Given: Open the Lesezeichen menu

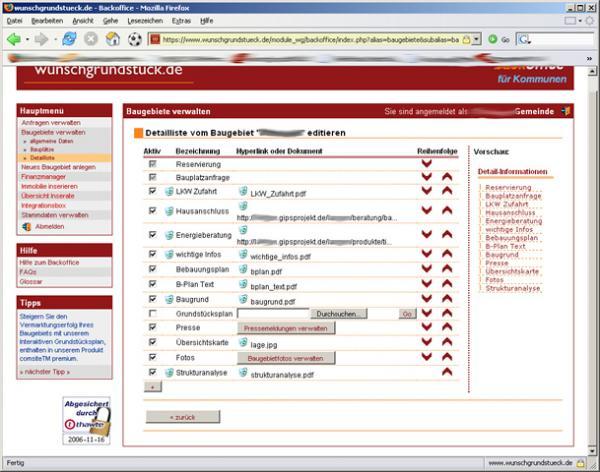Looking at the screenshot, I should coord(145,21).
